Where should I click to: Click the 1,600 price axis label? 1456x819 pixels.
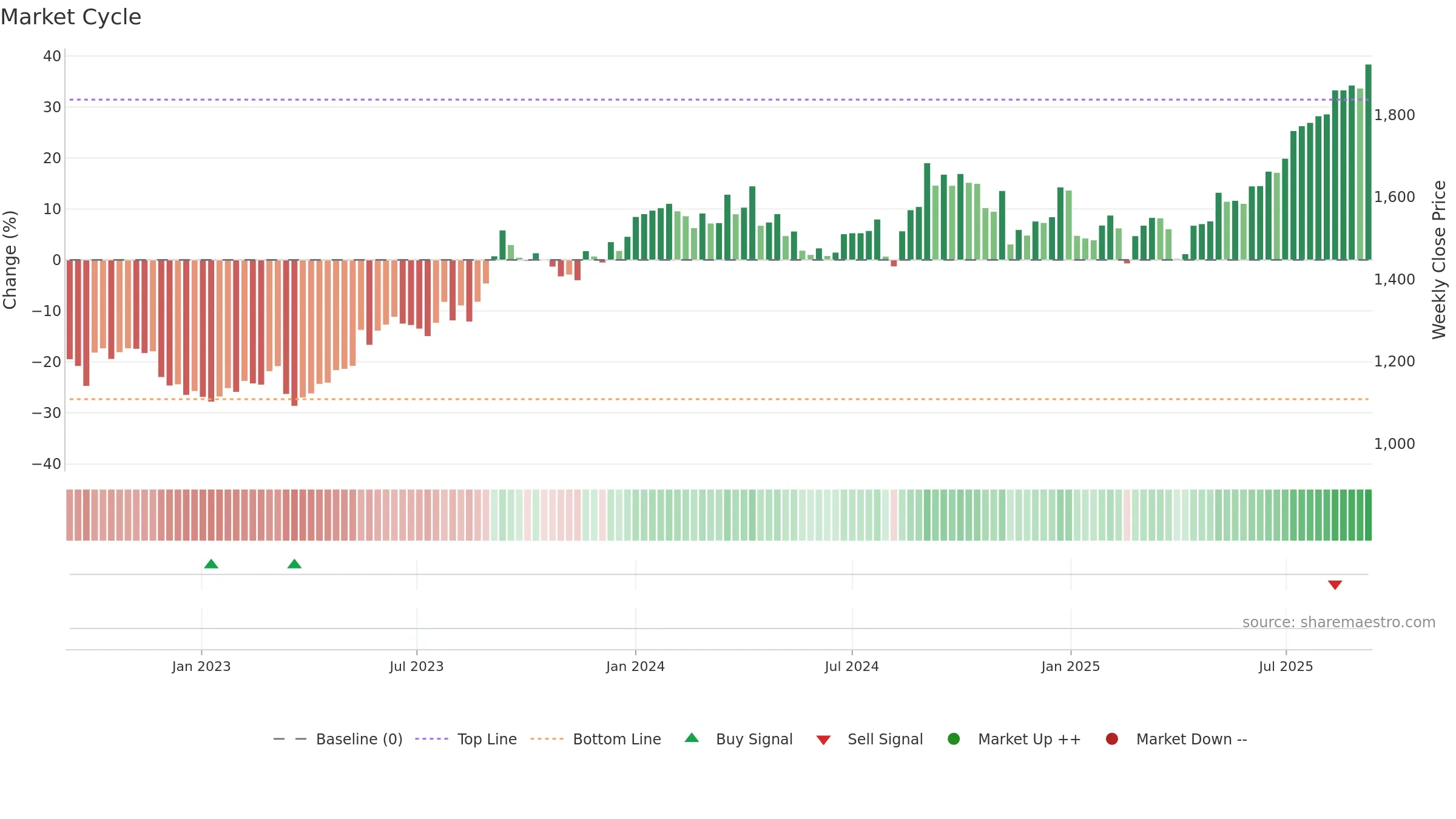(1394, 197)
